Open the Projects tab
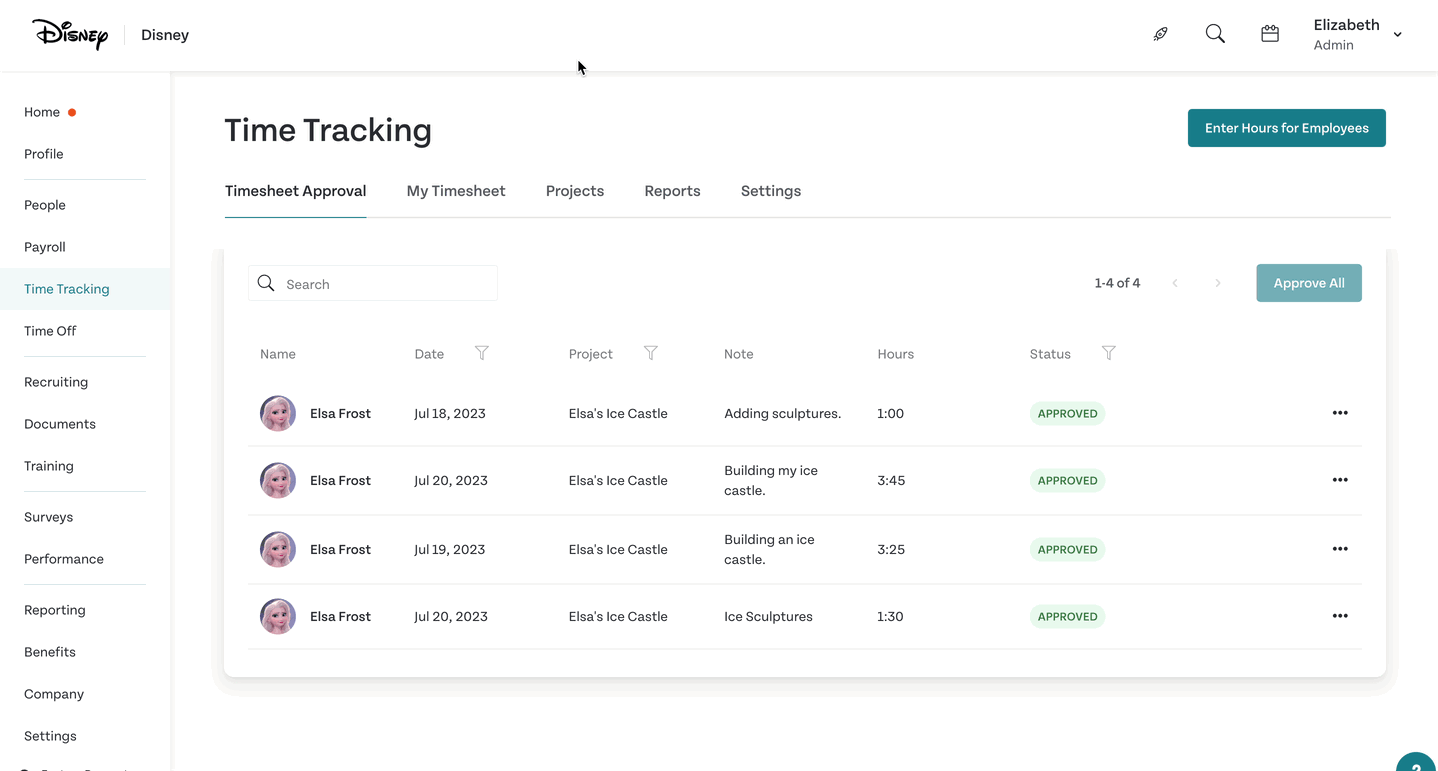This screenshot has width=1438, height=771. (575, 191)
